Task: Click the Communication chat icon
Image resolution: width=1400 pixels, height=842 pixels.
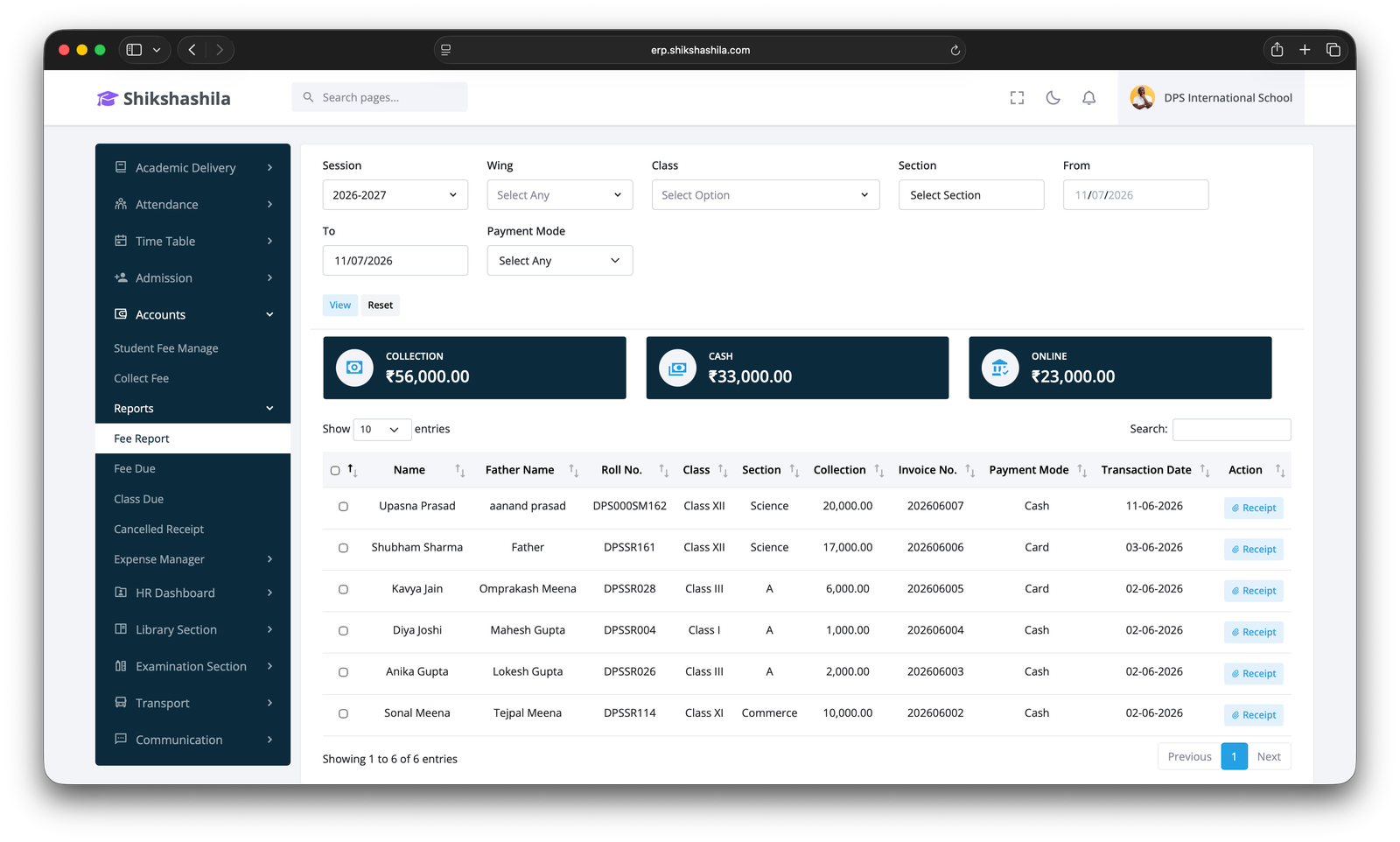Action: point(121,740)
